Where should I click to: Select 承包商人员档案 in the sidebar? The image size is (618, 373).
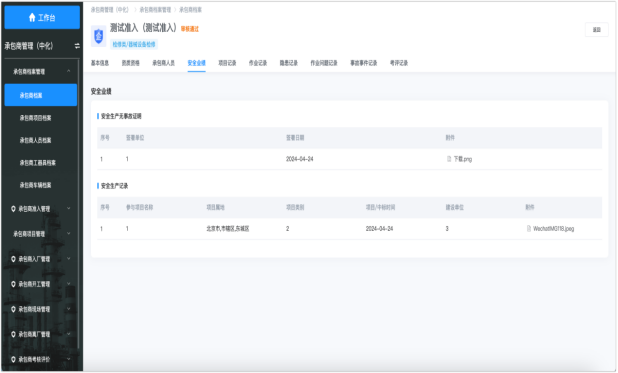[x=35, y=140]
